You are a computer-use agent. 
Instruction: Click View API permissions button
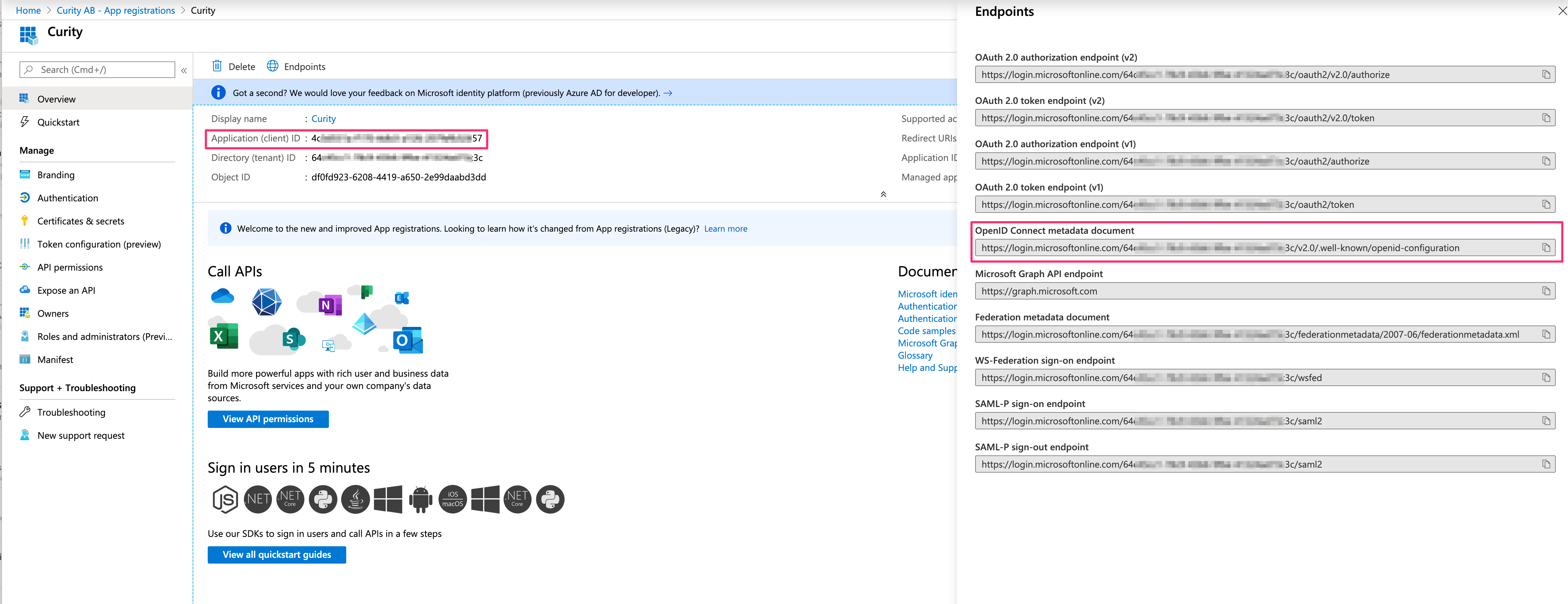[x=268, y=419]
